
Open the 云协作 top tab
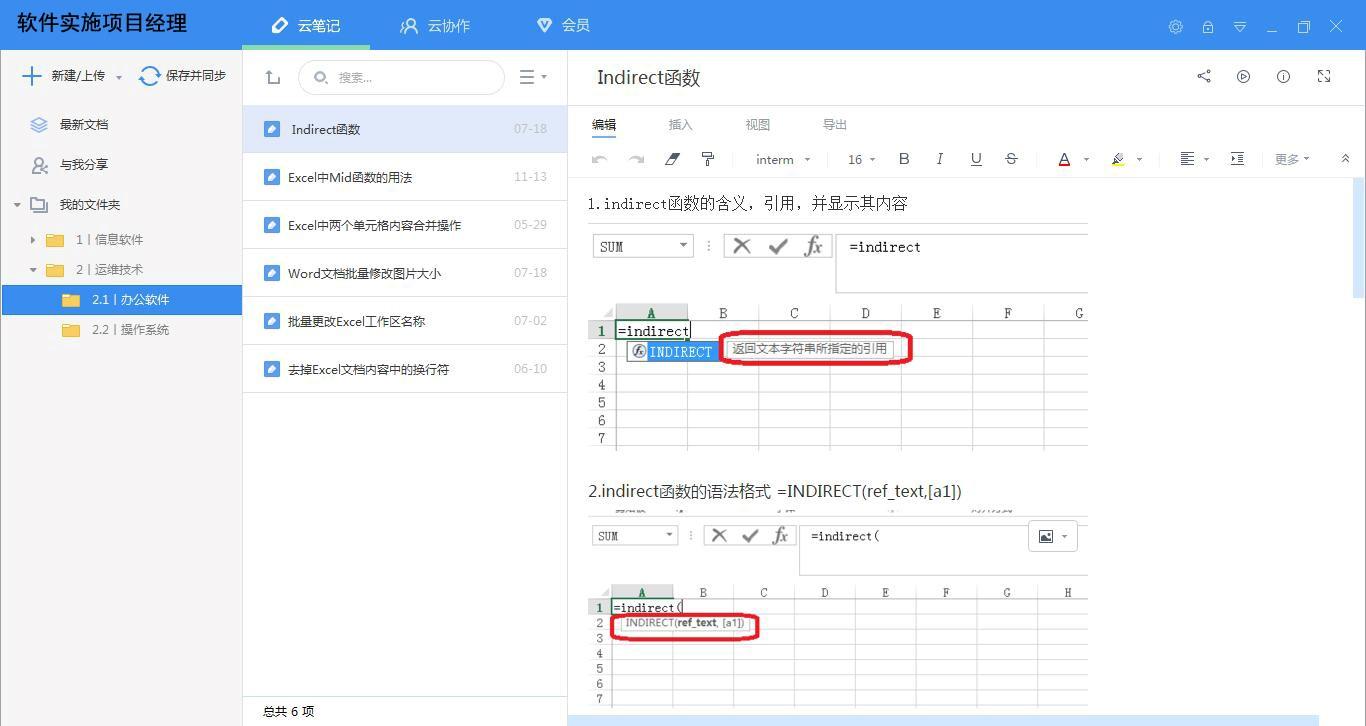435,25
